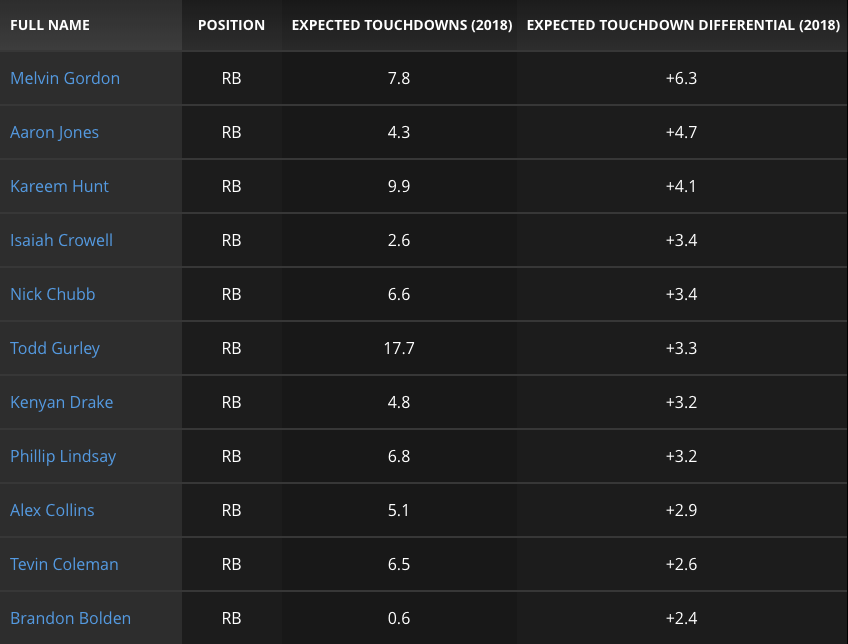Open the Todd Gurley link

tap(55, 348)
